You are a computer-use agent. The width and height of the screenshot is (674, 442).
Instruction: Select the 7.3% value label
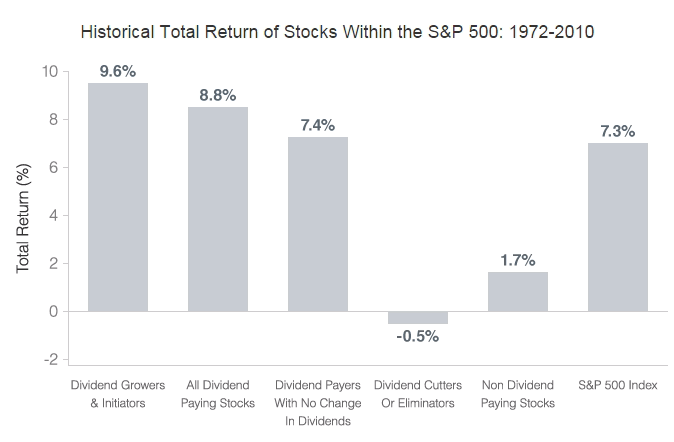tap(618, 131)
